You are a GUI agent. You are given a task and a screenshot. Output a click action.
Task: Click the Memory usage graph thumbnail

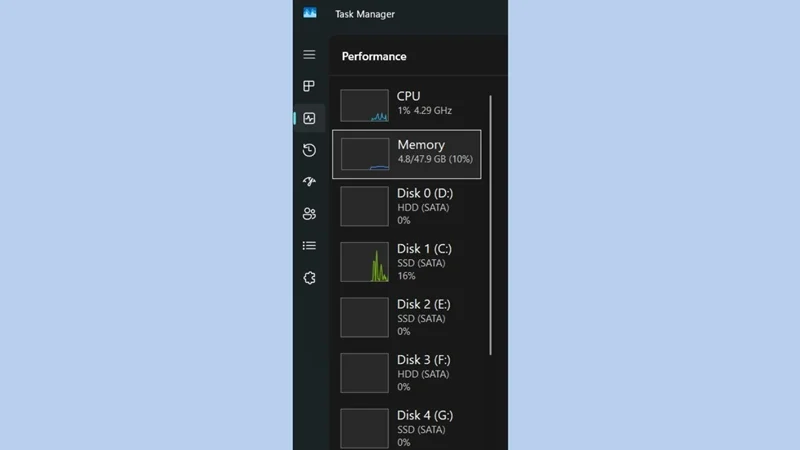tap(365, 154)
